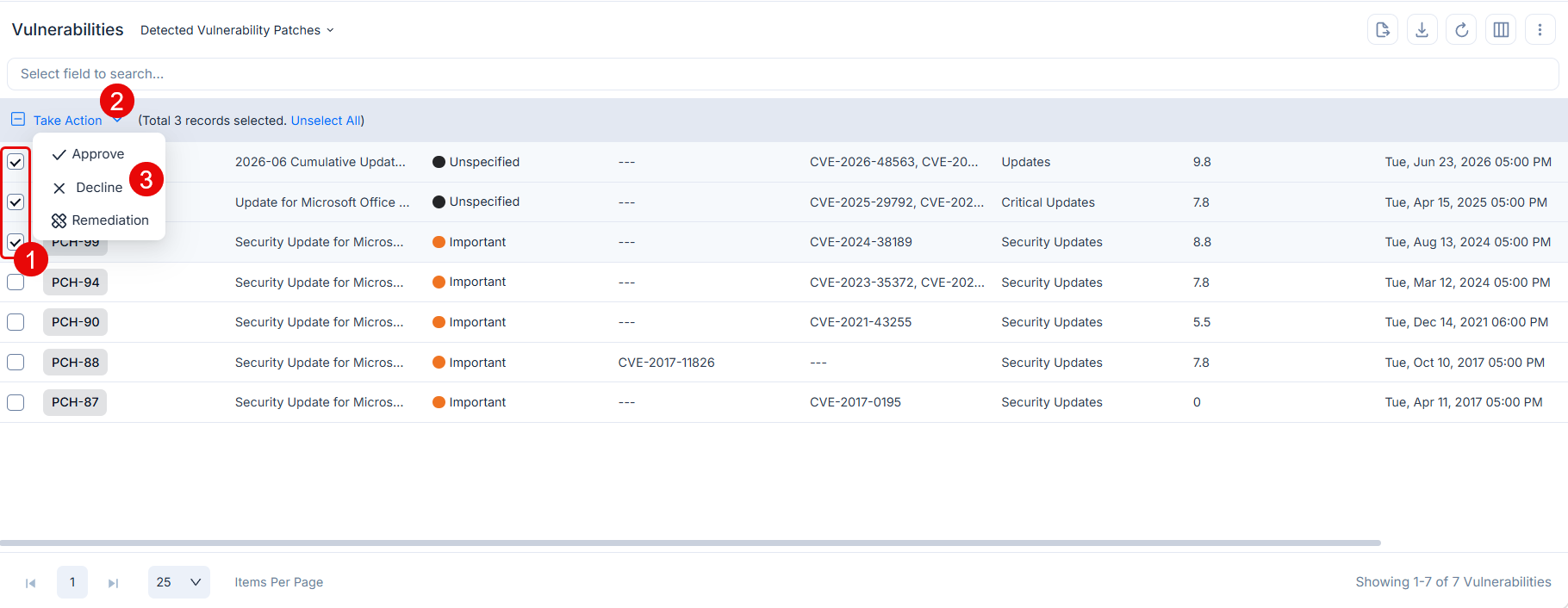Click the Critical Updates category cell
The width and height of the screenshot is (1568, 608).
(1048, 202)
